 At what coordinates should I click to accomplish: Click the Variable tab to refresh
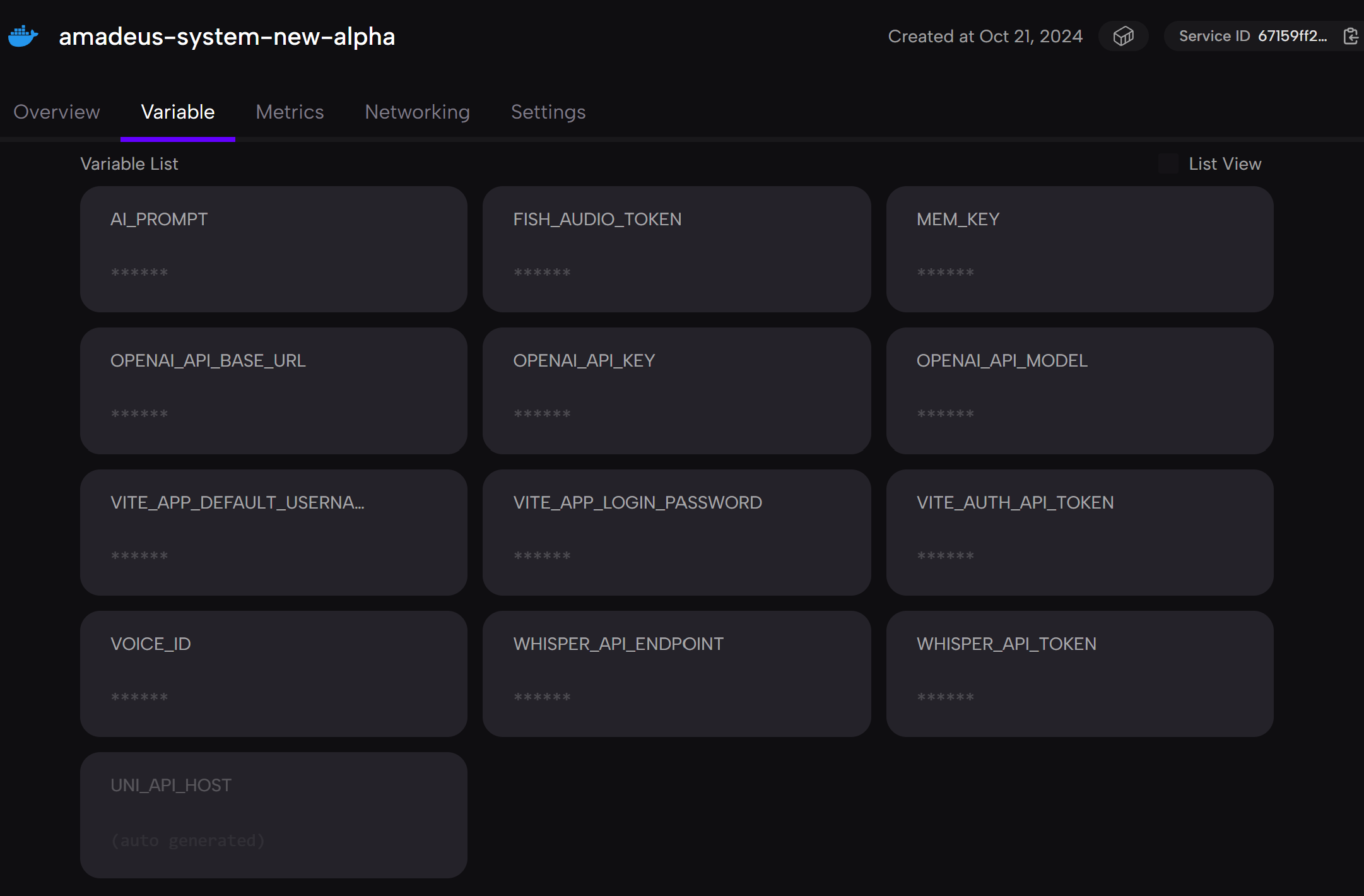178,112
